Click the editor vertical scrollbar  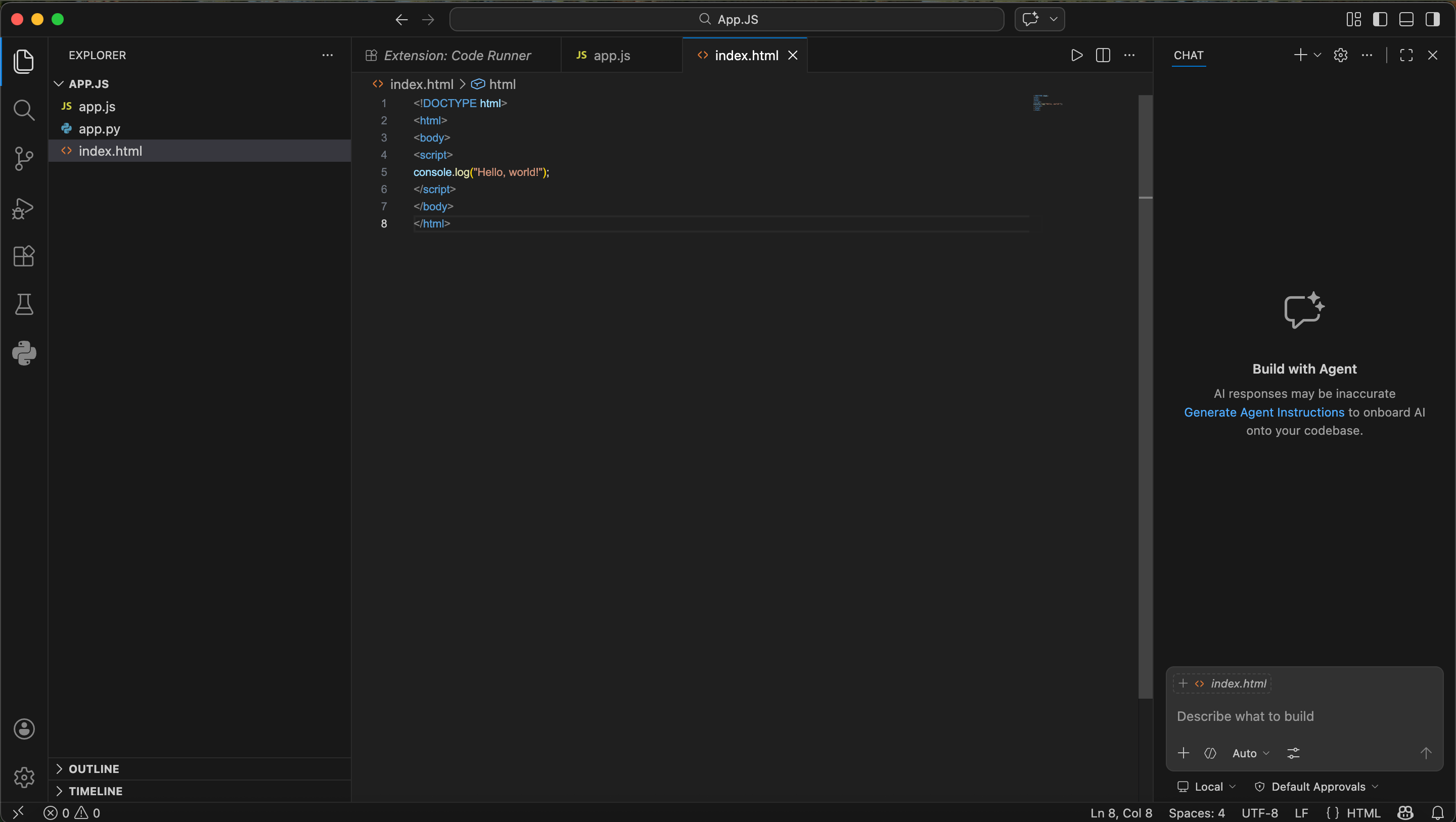pos(1145,396)
